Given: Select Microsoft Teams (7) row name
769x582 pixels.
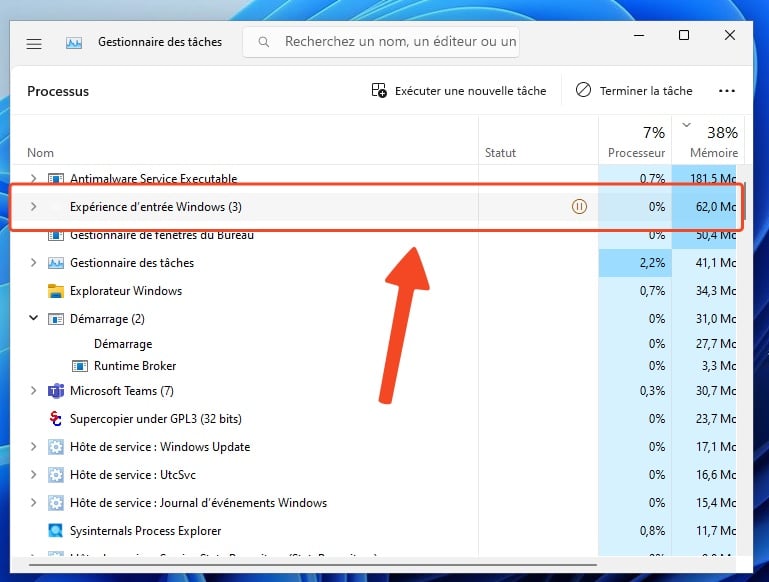Looking at the screenshot, I should pos(122,391).
